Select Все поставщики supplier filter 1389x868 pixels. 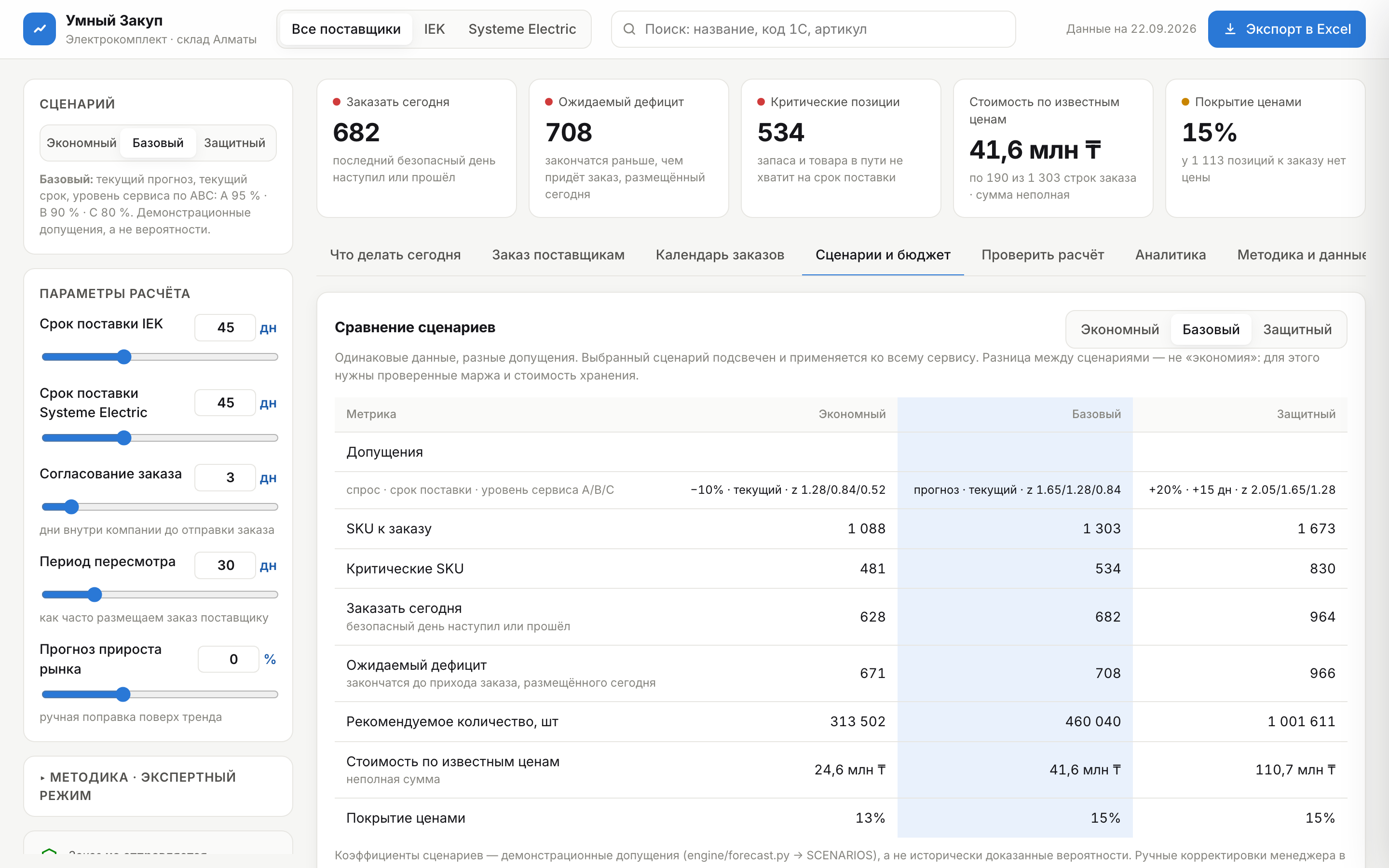345,29
